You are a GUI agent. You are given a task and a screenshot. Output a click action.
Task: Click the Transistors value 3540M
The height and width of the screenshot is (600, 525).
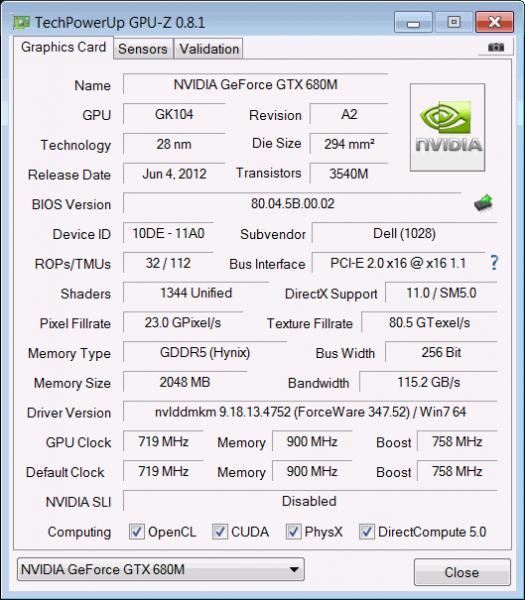click(x=349, y=174)
